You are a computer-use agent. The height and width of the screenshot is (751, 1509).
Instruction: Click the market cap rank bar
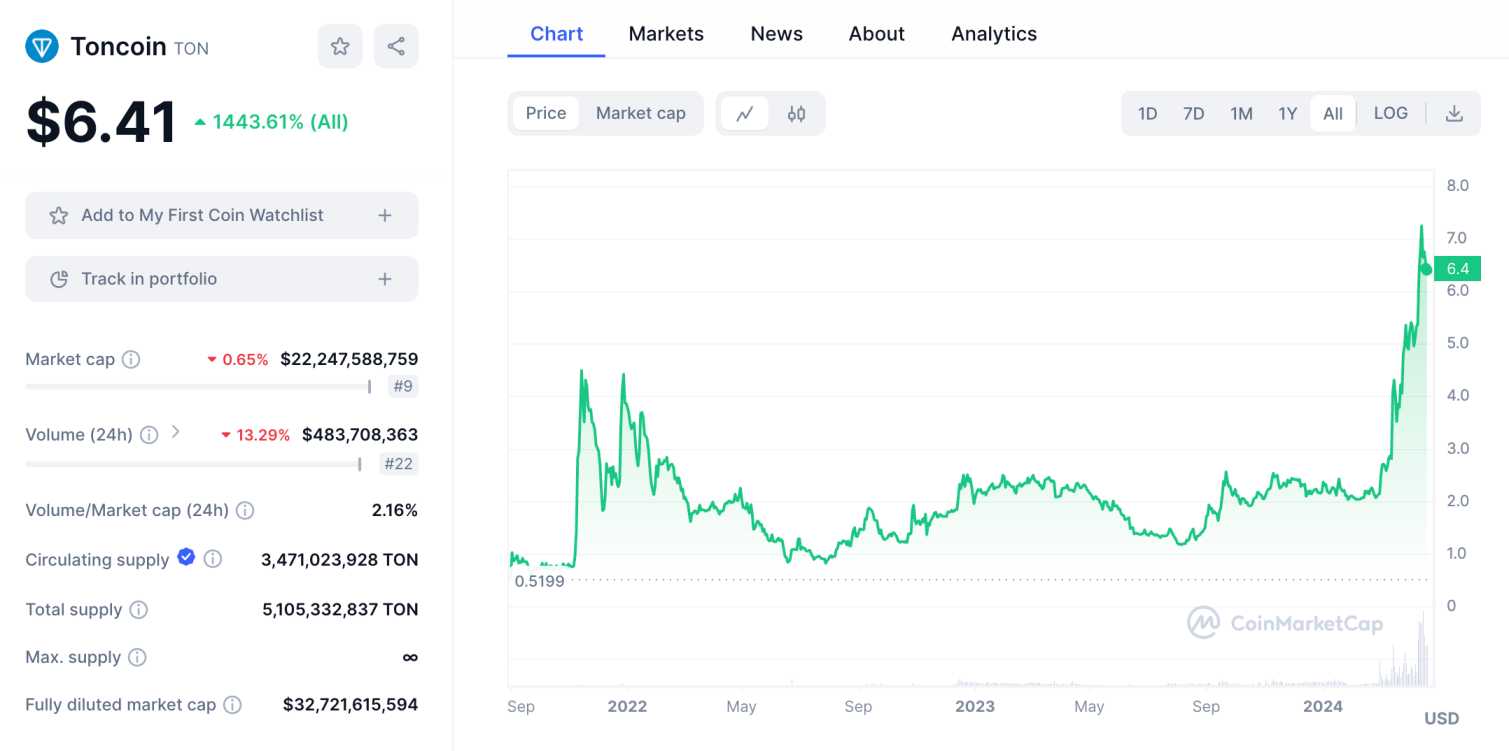click(198, 386)
